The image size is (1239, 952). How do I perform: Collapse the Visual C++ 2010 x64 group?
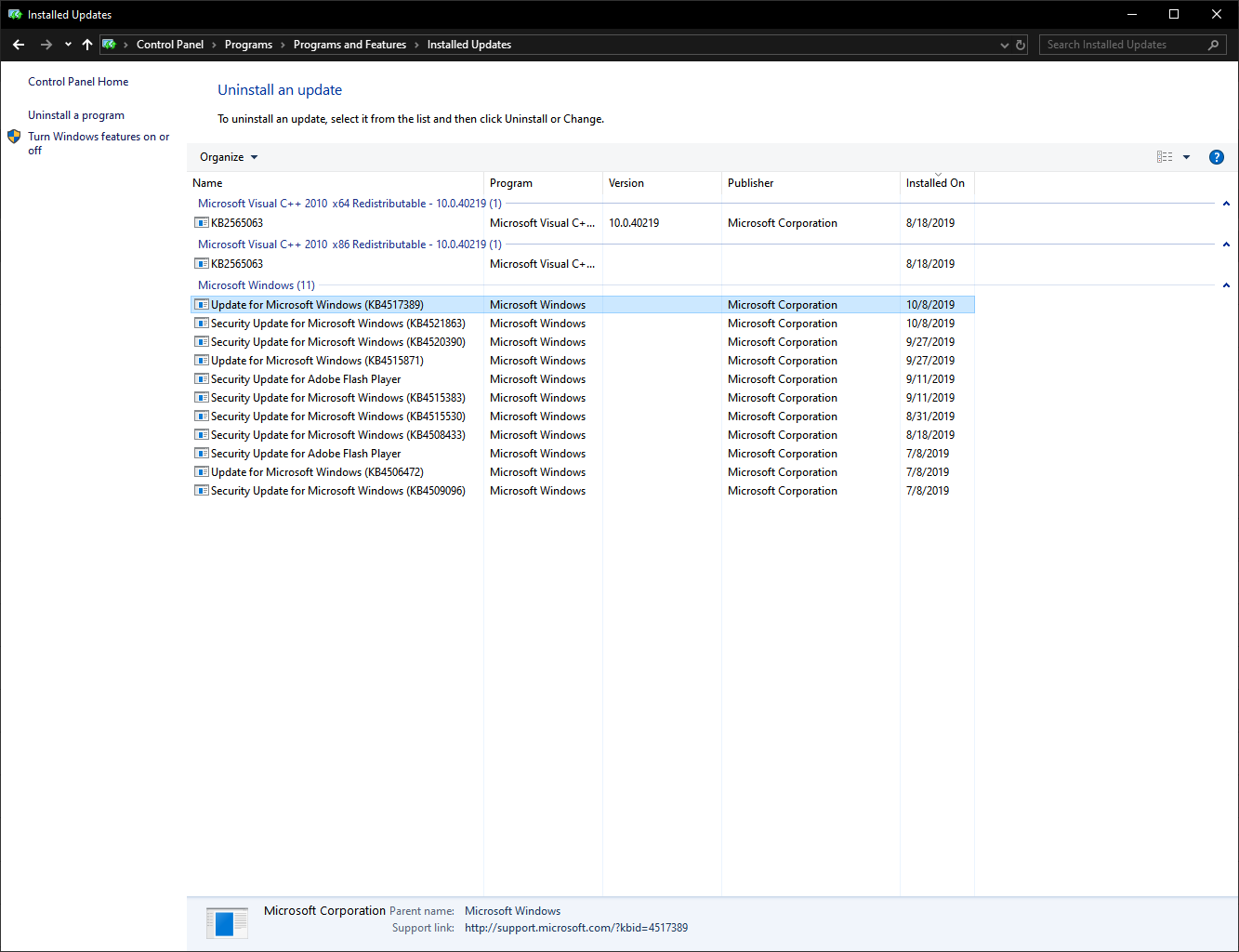(1226, 204)
